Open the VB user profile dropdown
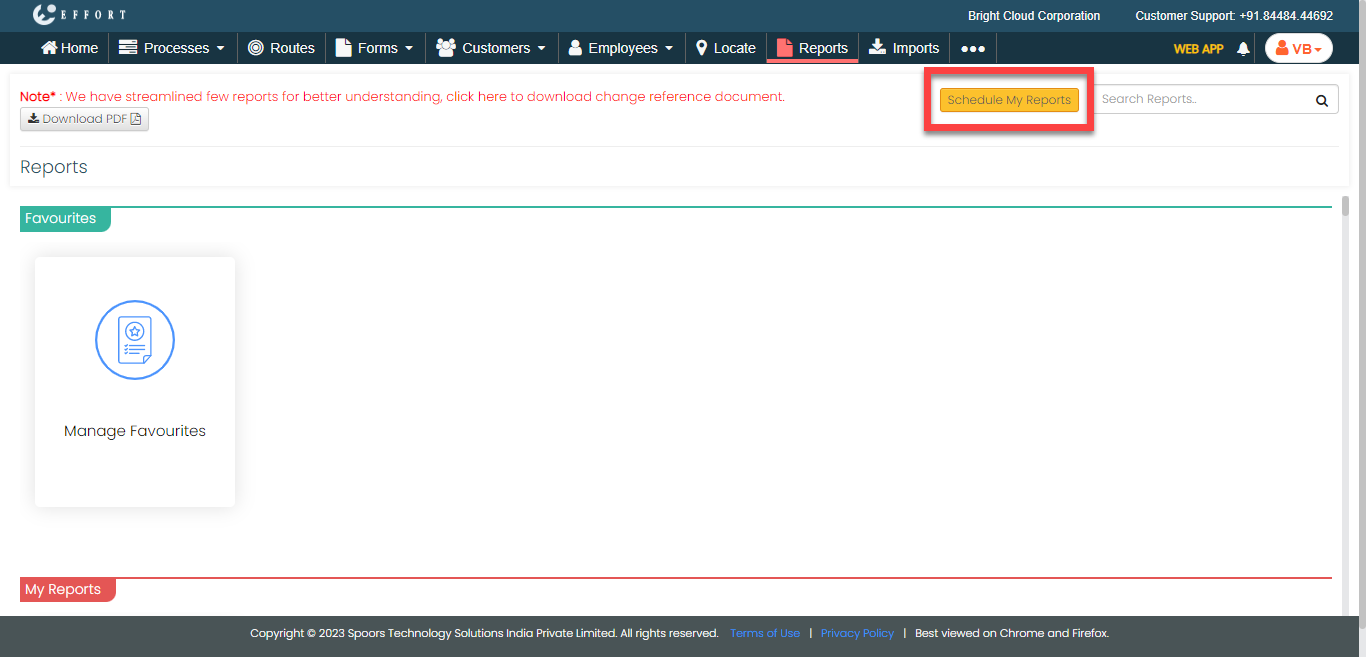 pos(1298,48)
